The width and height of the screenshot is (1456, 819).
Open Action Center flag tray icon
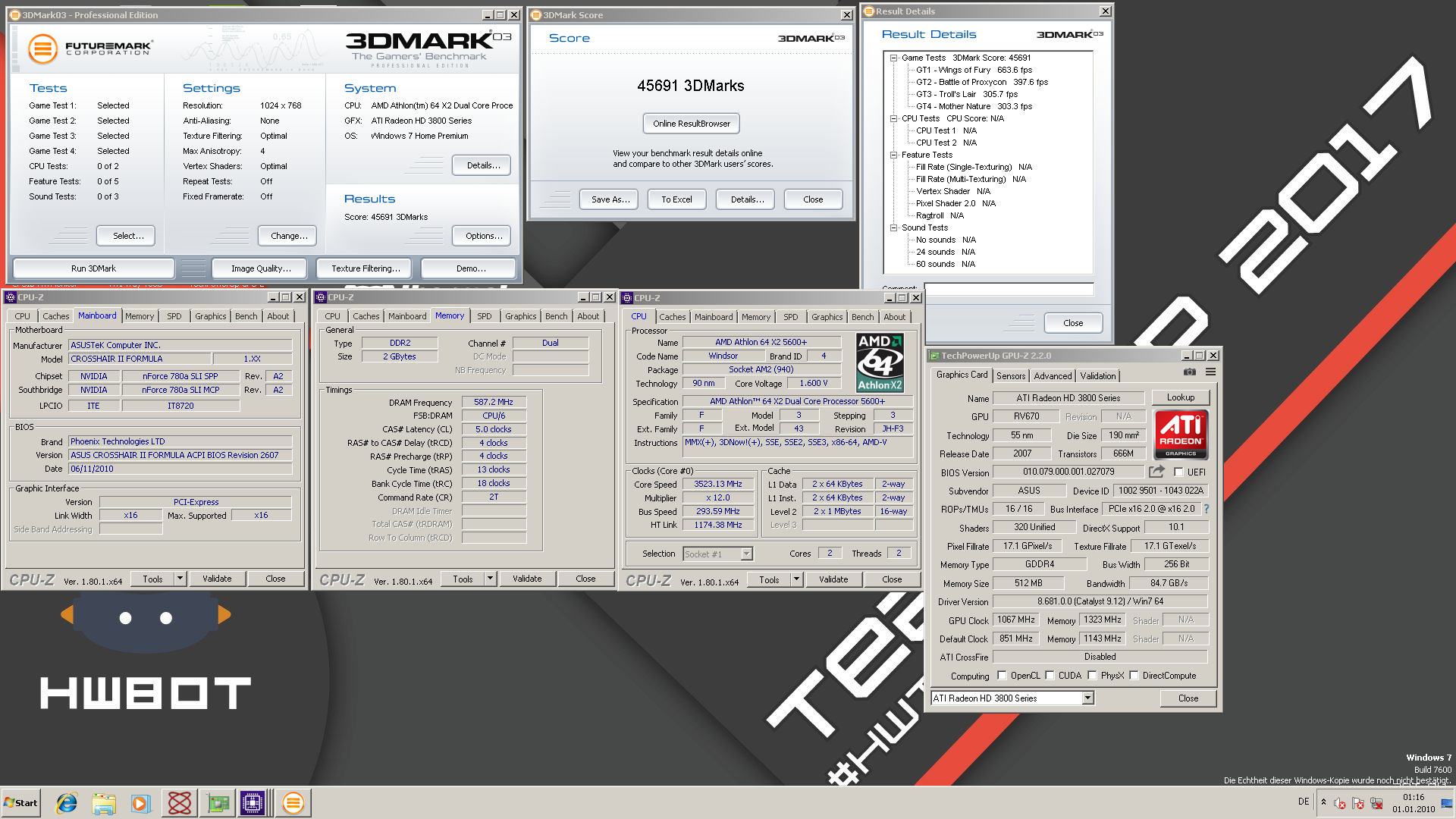[x=1357, y=803]
